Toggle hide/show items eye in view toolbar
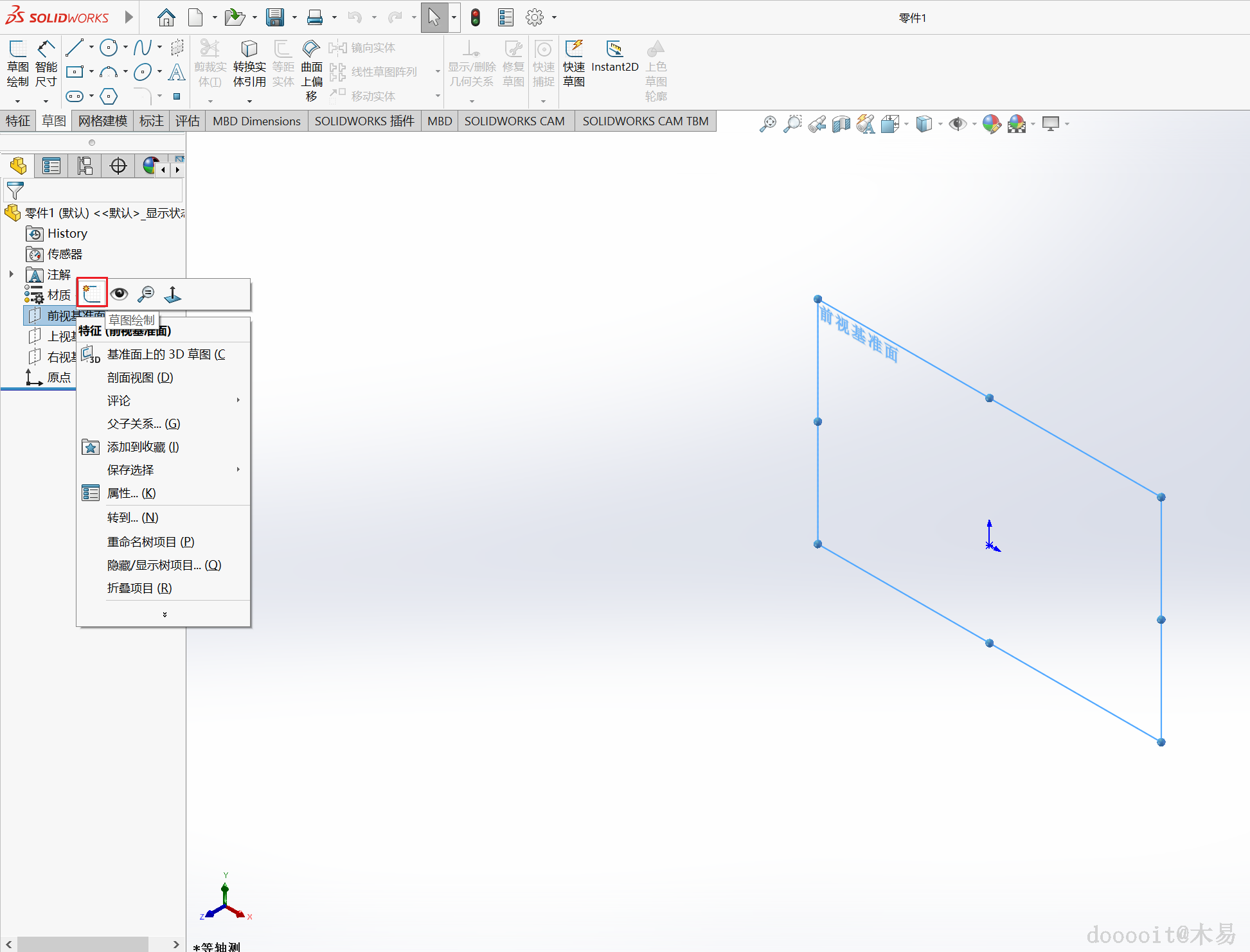The image size is (1250, 952). click(x=958, y=124)
